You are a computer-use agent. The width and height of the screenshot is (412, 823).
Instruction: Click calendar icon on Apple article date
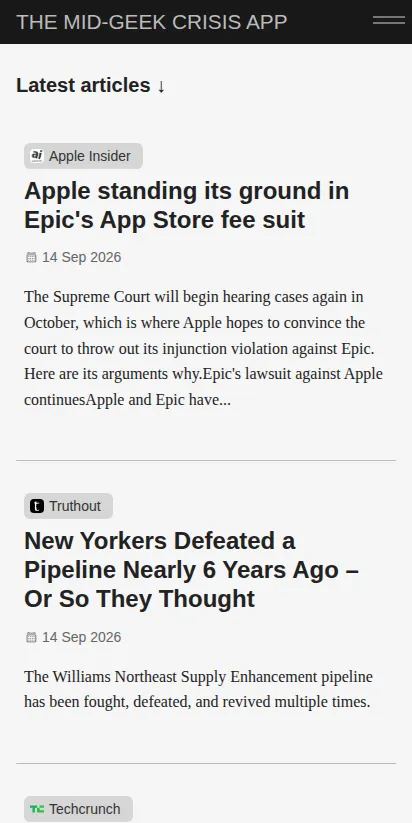pyautogui.click(x=31, y=257)
